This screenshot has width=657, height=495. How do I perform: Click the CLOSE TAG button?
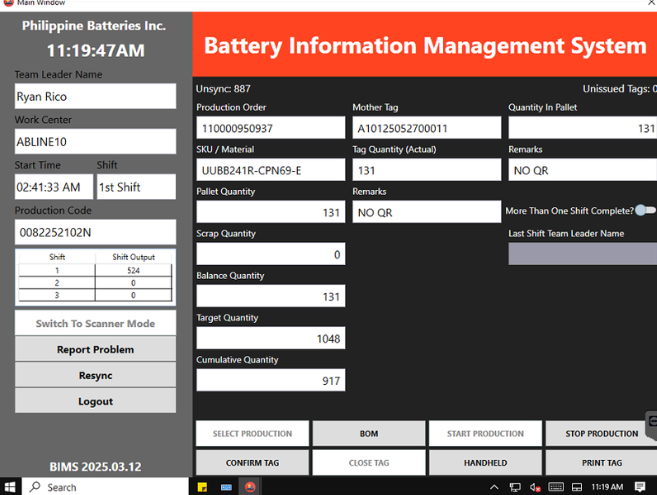(x=369, y=463)
